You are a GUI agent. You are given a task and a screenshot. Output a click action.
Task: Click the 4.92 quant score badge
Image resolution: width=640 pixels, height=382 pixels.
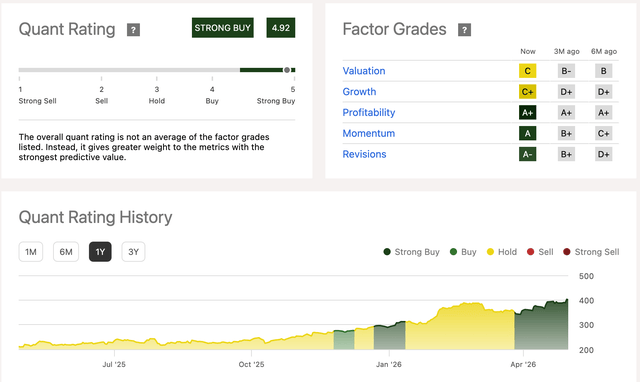[x=281, y=28]
